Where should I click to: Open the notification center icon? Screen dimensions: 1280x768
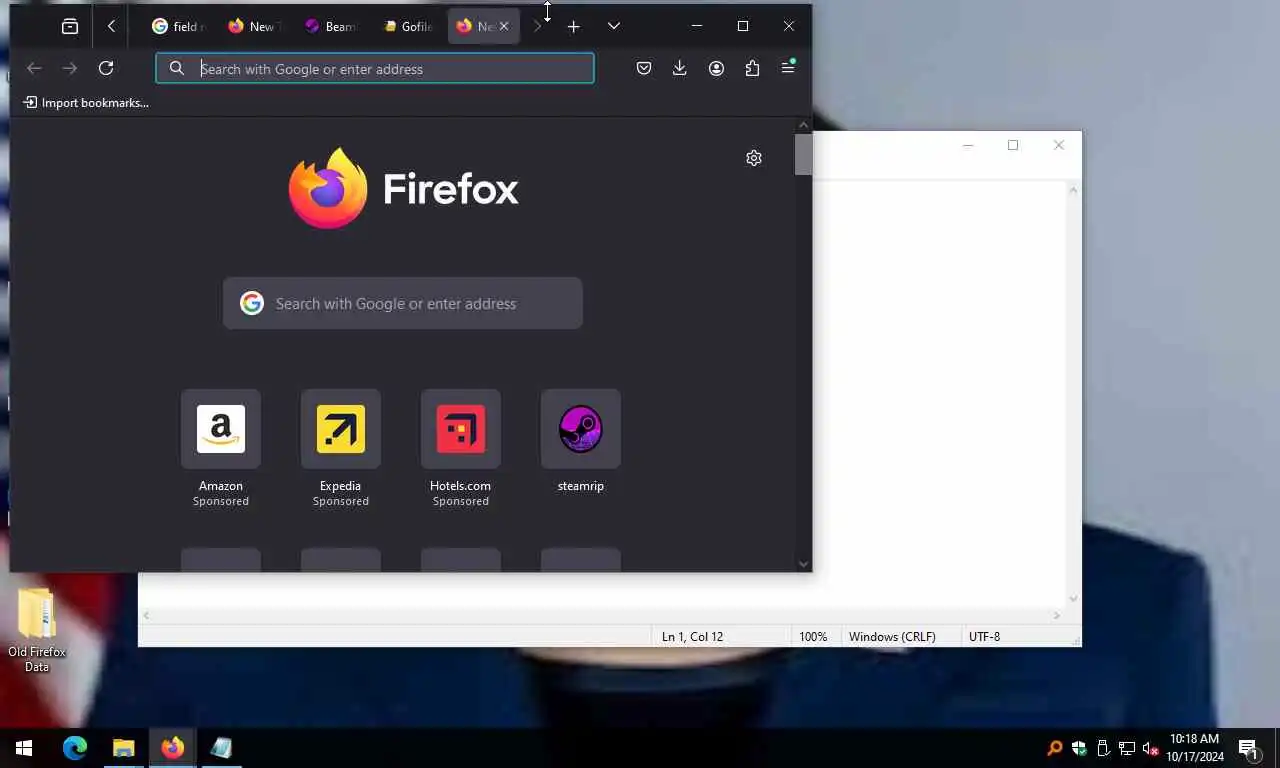pyautogui.click(x=1249, y=748)
